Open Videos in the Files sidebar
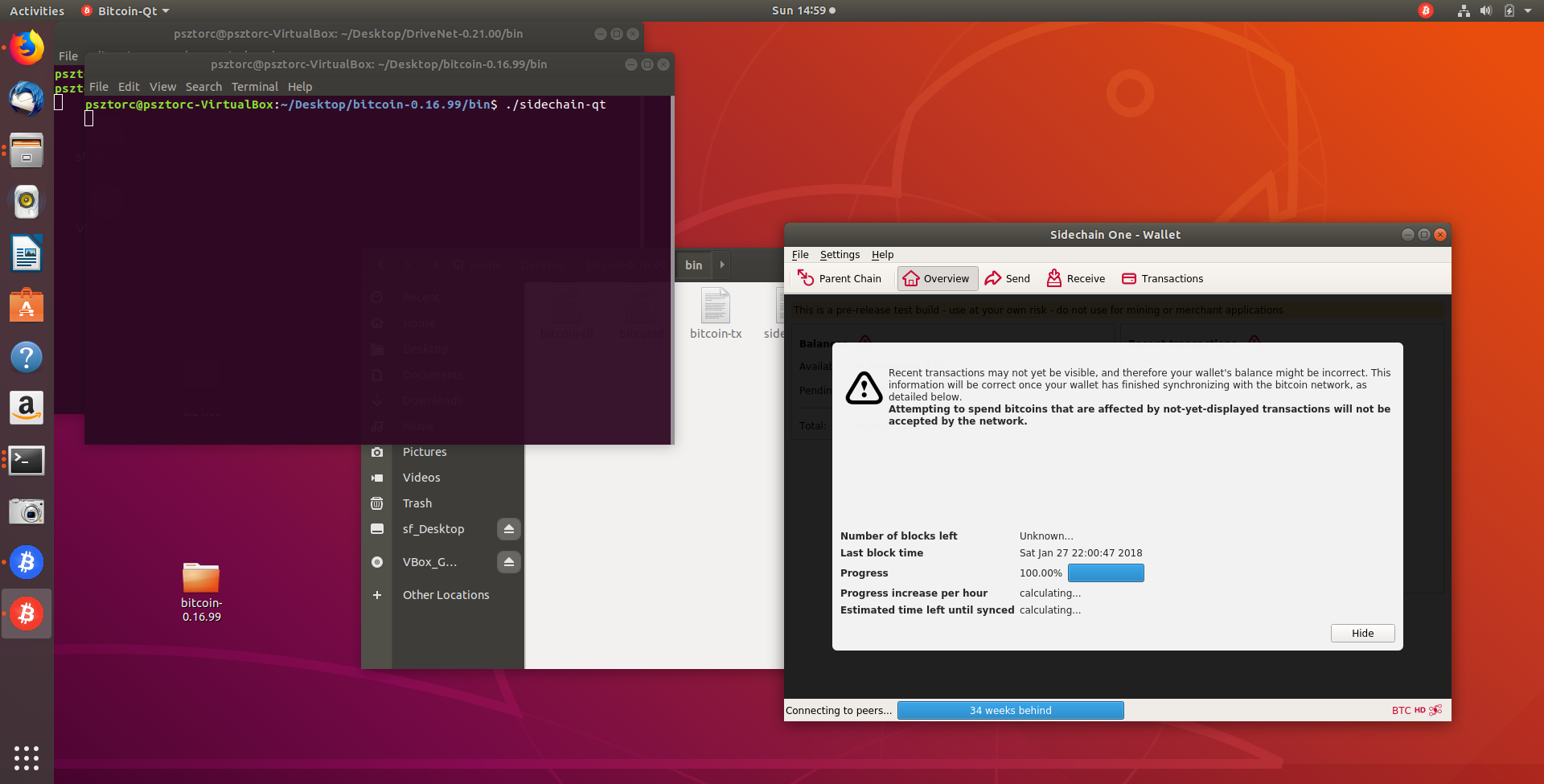 [x=421, y=478]
